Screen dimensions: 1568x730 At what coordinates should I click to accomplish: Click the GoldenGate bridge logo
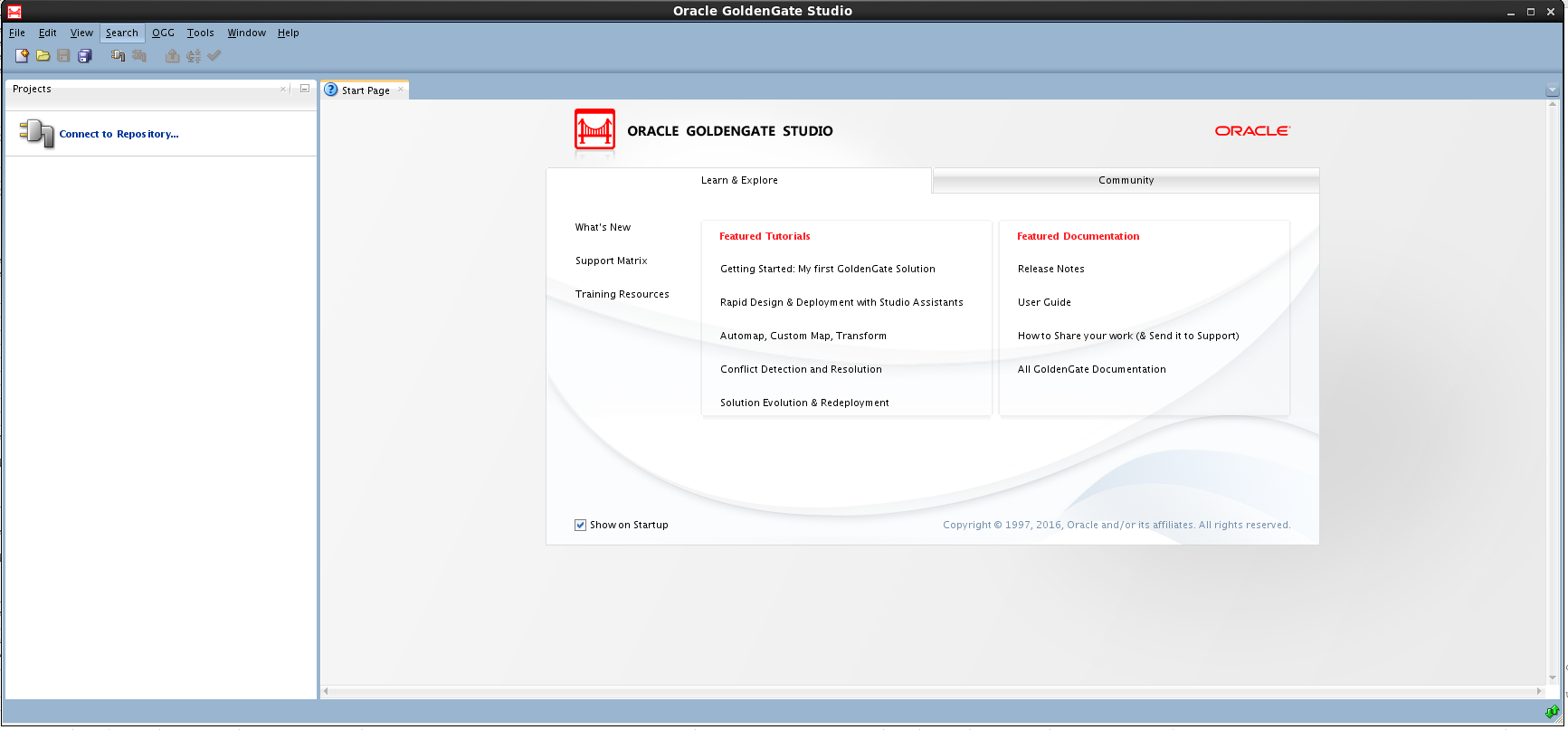click(594, 129)
